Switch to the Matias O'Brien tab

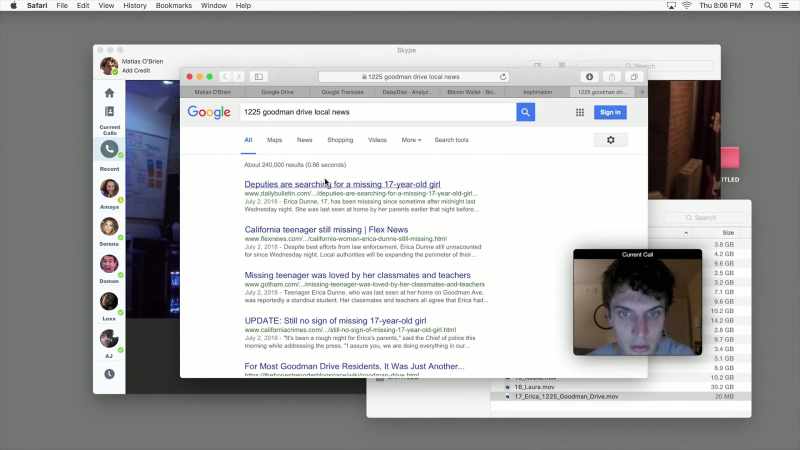pyautogui.click(x=213, y=92)
